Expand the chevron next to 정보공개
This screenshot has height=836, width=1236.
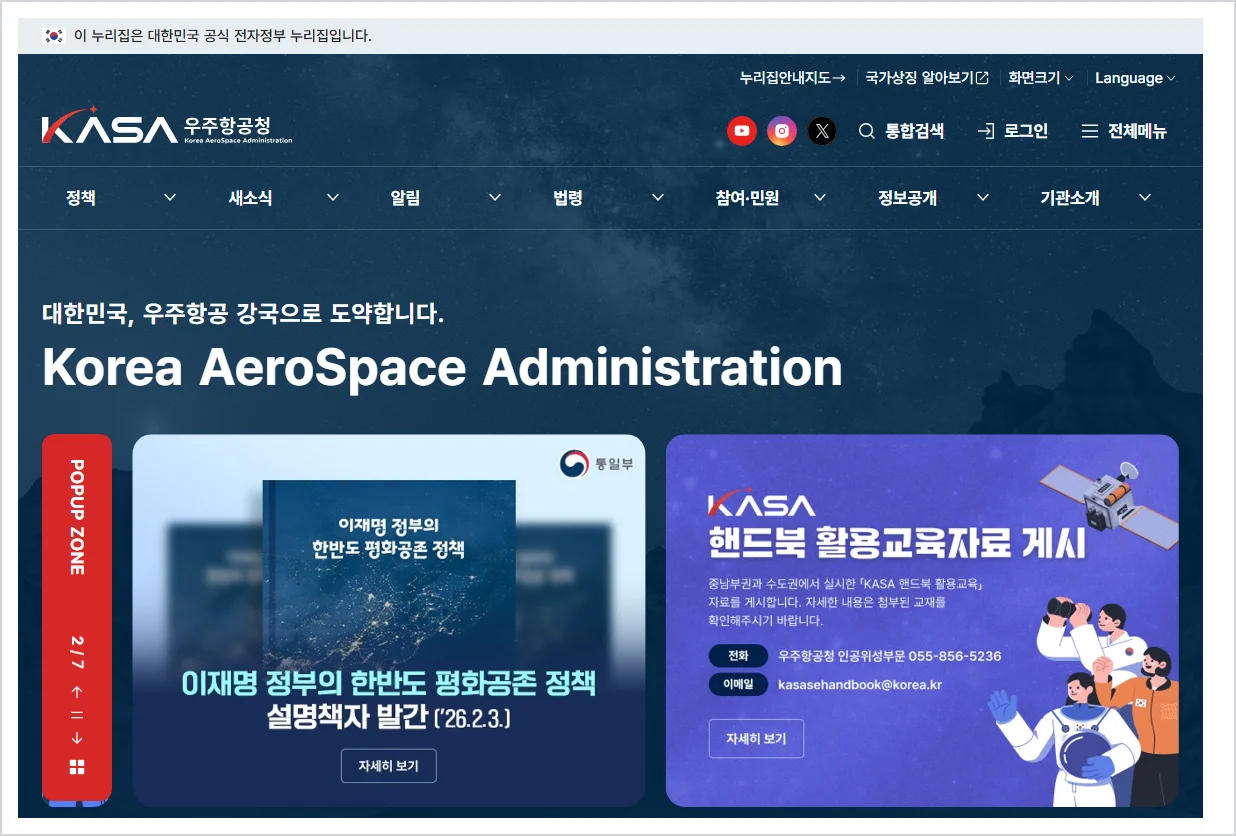click(983, 198)
